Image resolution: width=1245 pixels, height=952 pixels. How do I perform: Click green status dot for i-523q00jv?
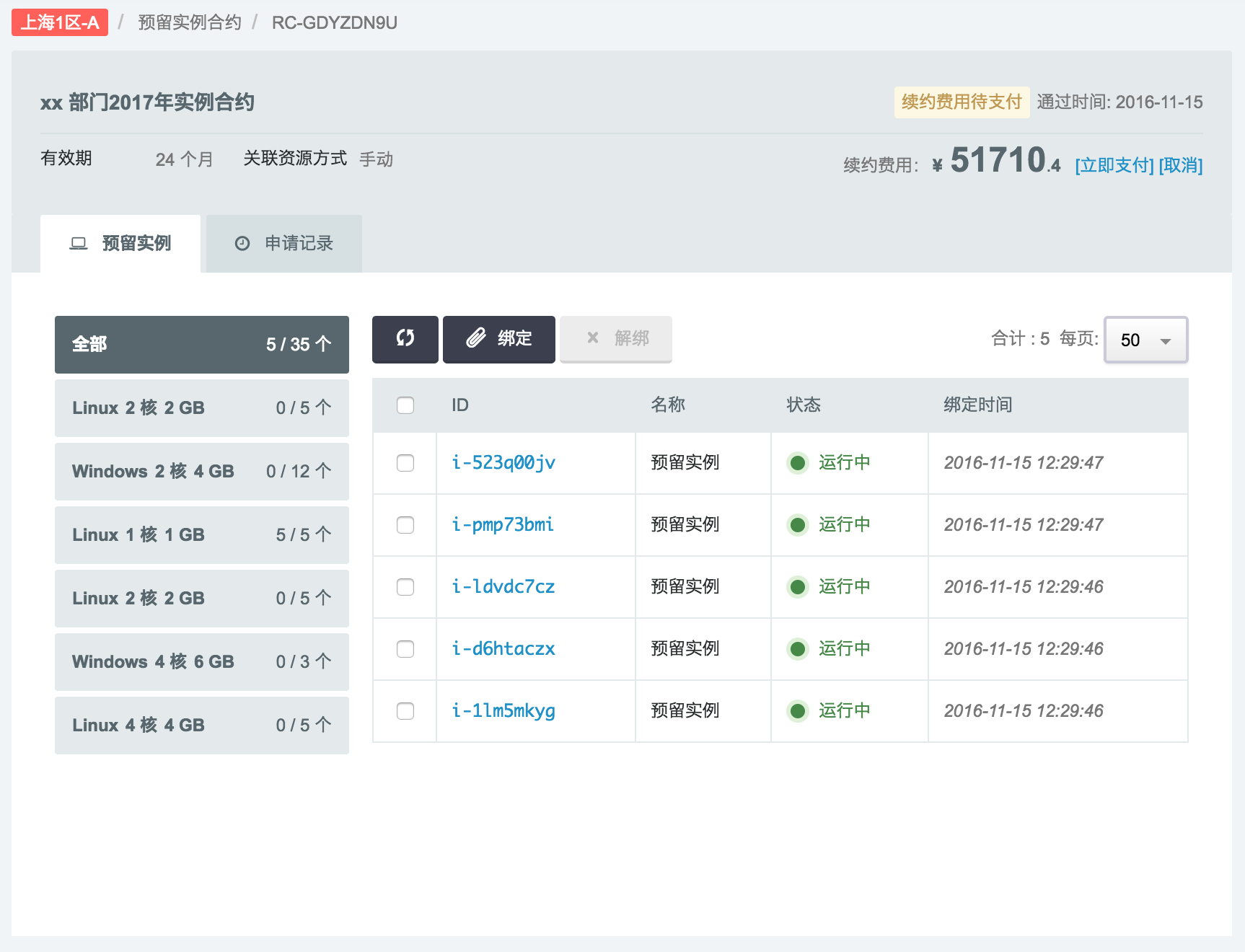click(x=797, y=463)
